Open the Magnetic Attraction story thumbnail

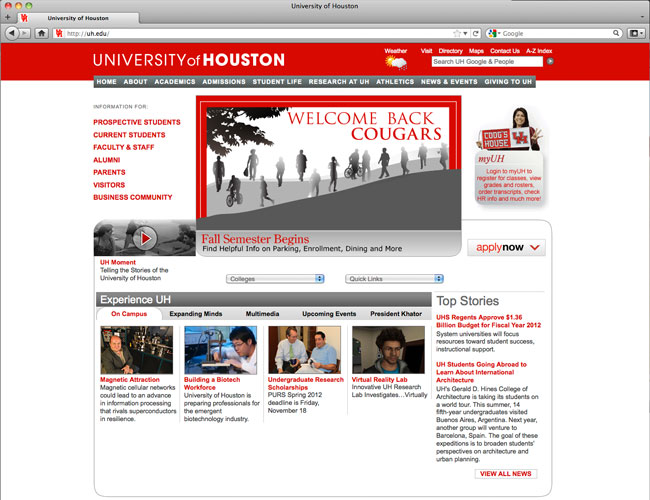click(x=137, y=350)
